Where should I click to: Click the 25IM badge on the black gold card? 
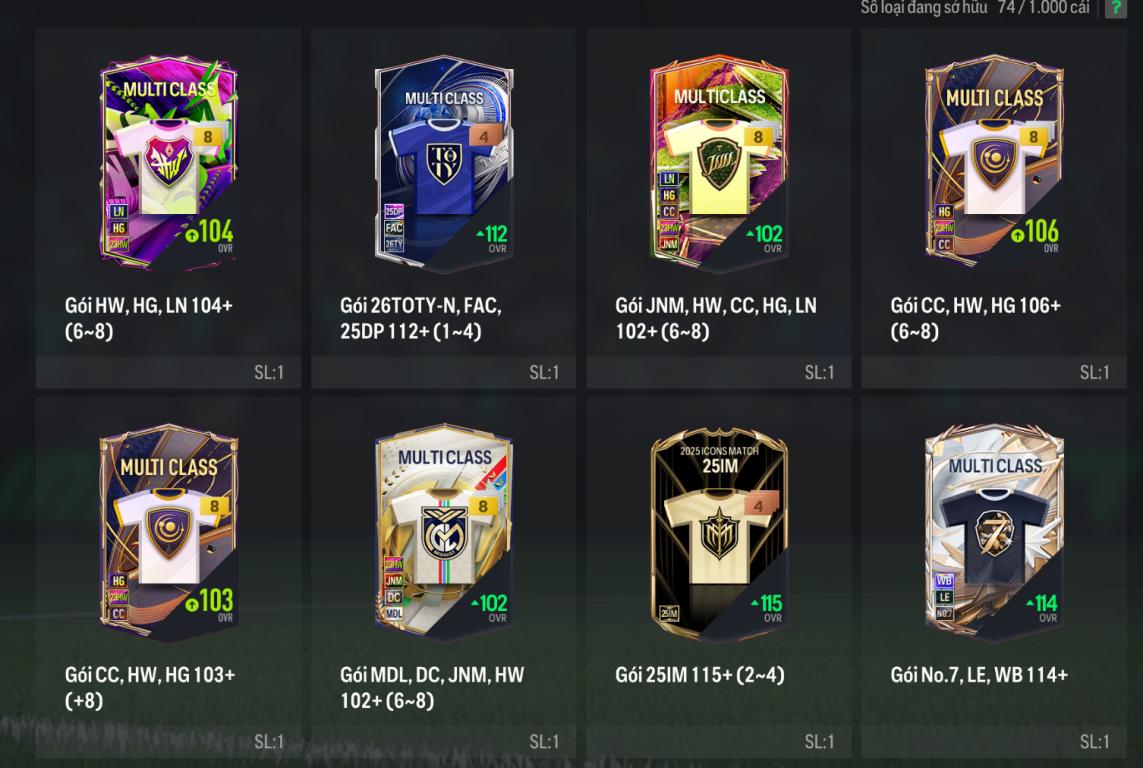668,614
